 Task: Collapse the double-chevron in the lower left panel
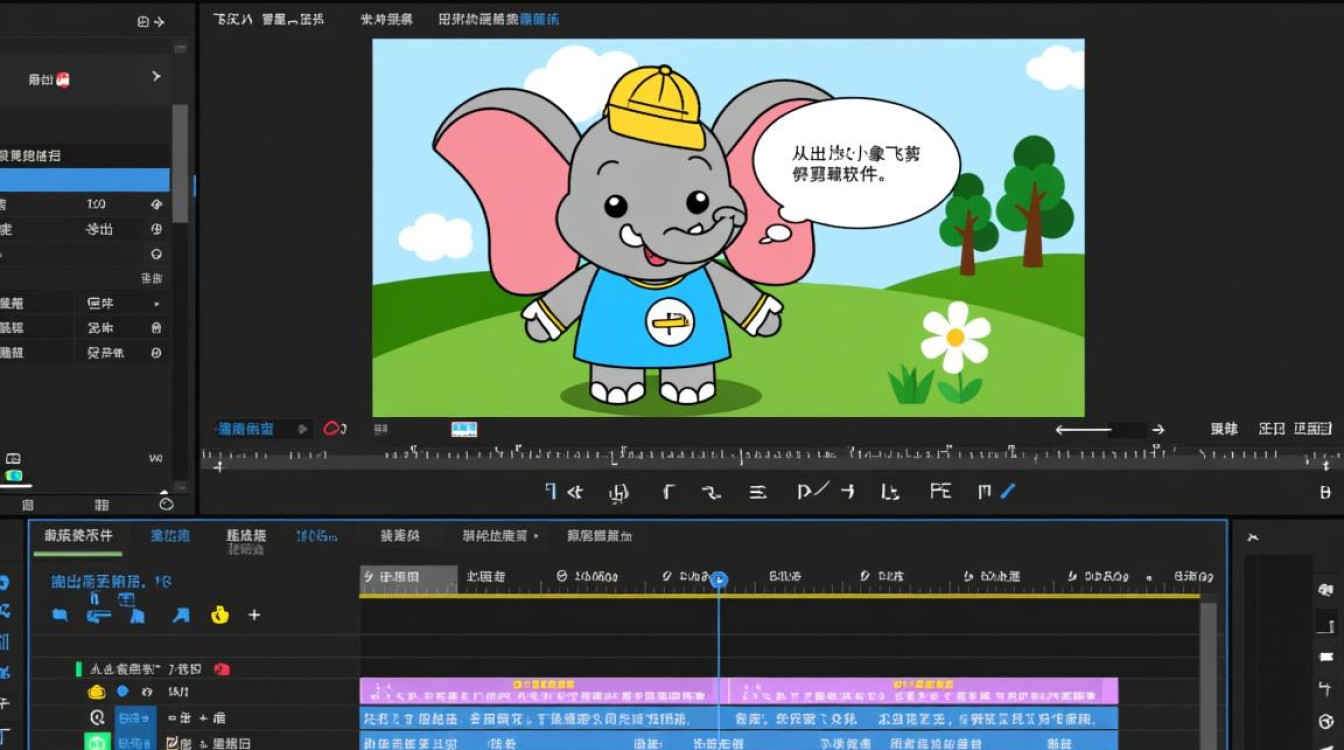(x=156, y=458)
